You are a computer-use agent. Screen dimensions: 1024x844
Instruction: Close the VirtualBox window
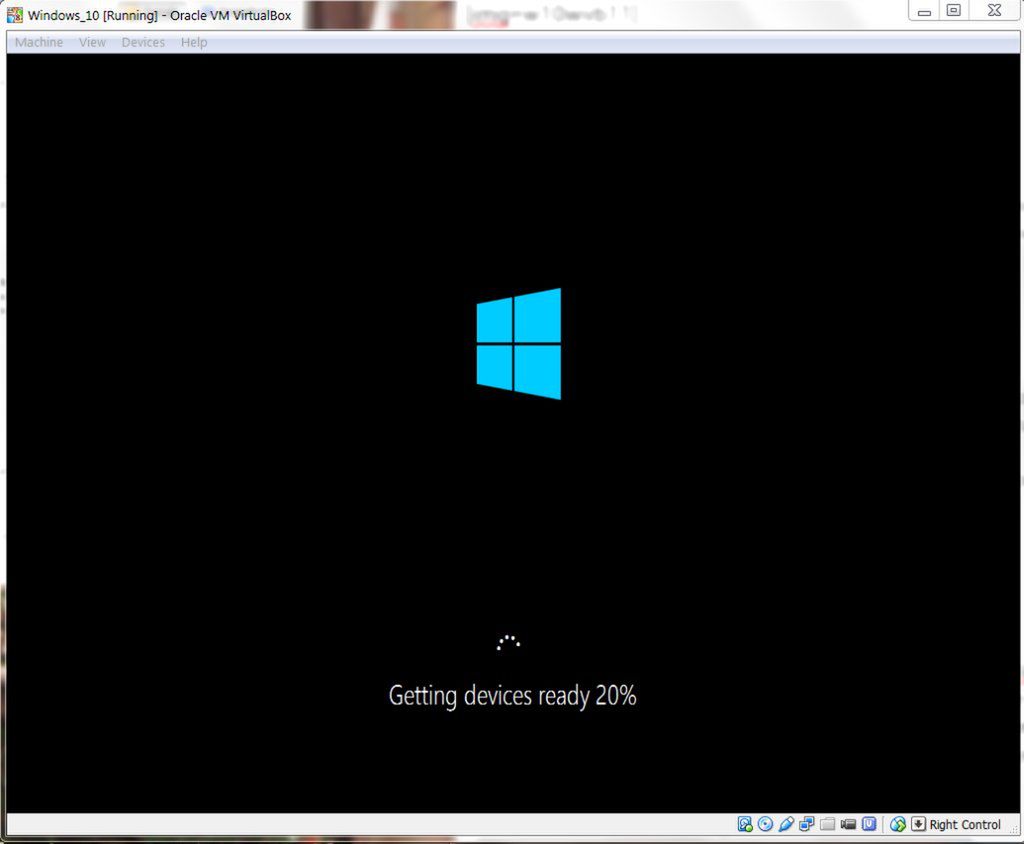[995, 11]
